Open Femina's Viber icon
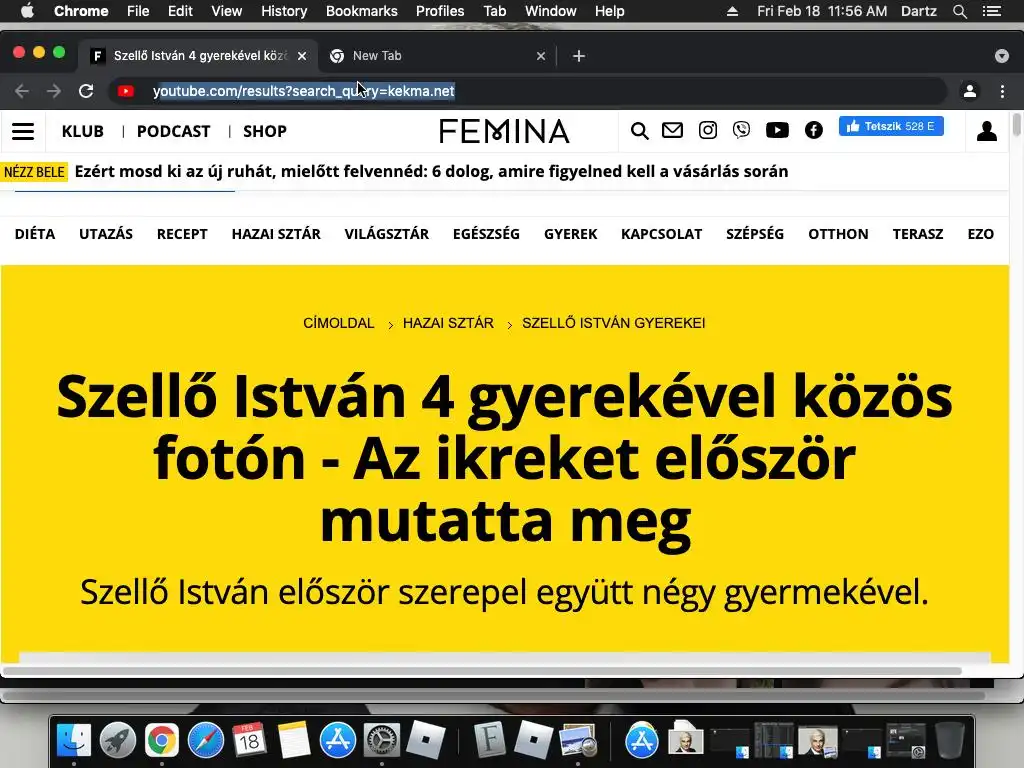This screenshot has height=768, width=1024. tap(741, 130)
